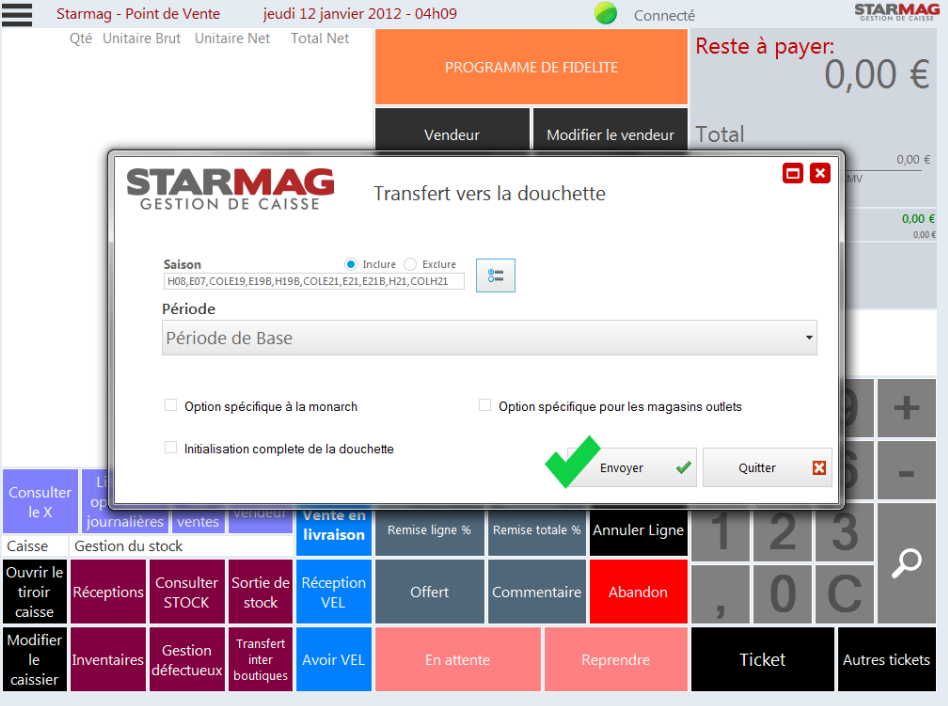Click Consulter le X button
Screen dimensions: 948x706
(40, 502)
